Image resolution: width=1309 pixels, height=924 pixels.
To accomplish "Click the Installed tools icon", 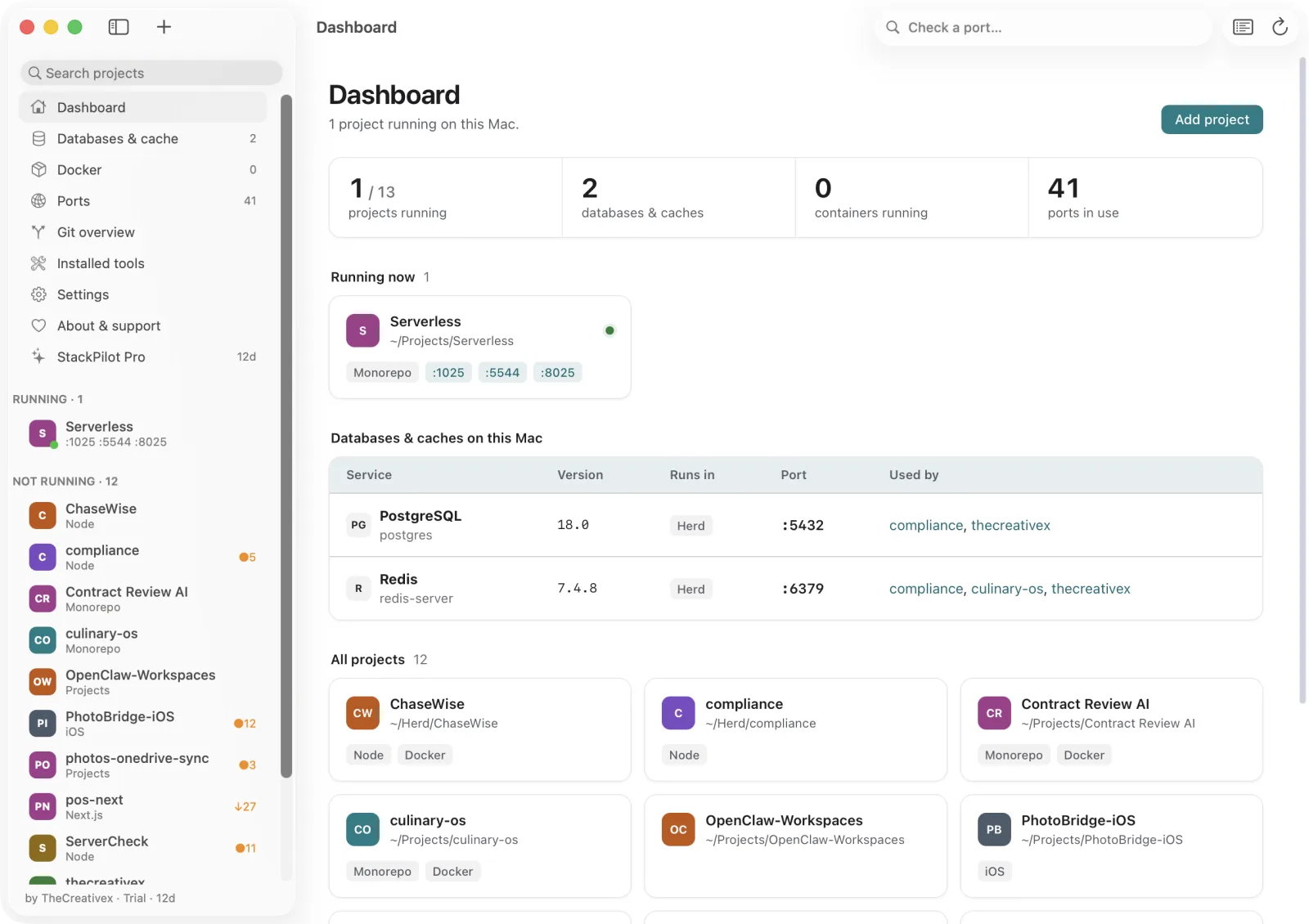I will [x=38, y=262].
